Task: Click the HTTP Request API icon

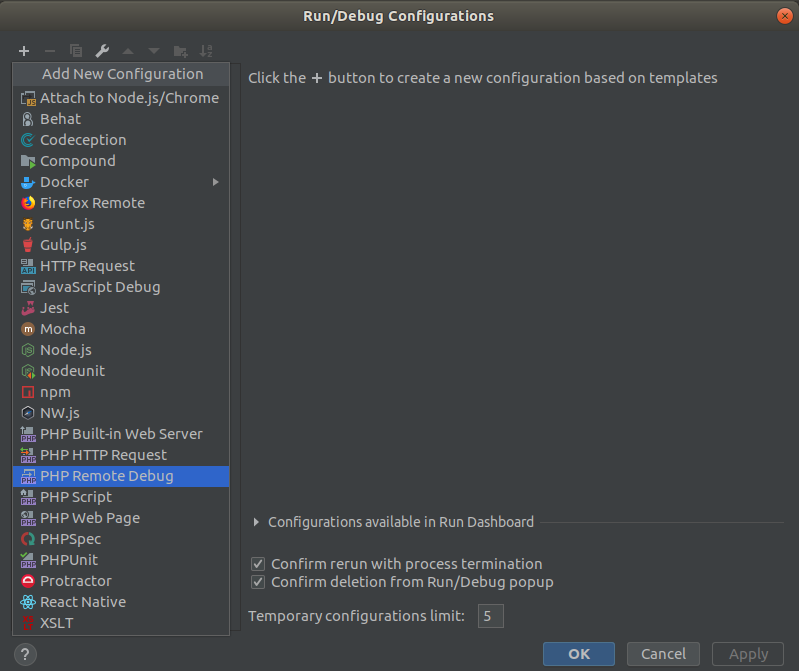Action: (28, 266)
